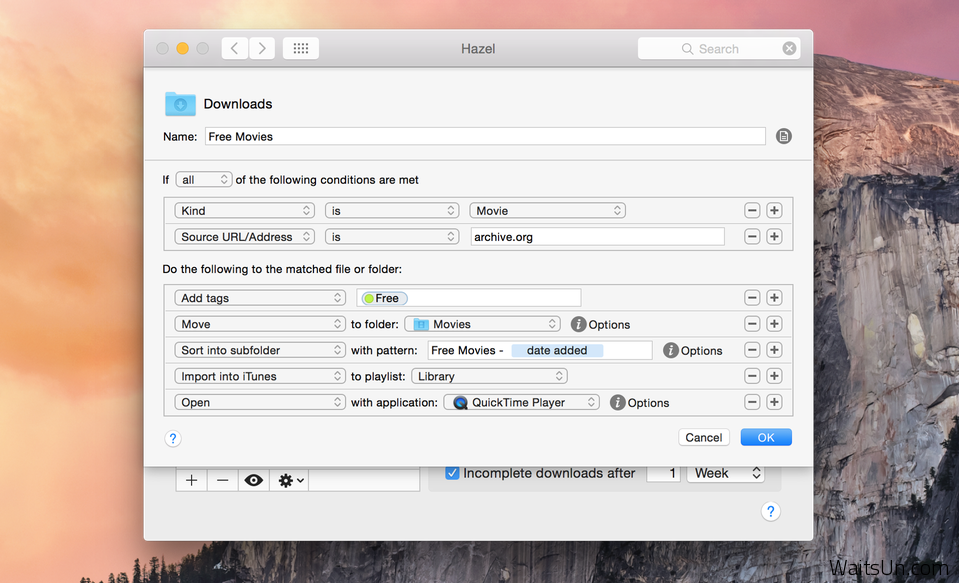Image resolution: width=959 pixels, height=583 pixels.
Task: Remove the Sort into subfolder action with minus
Action: tap(752, 350)
